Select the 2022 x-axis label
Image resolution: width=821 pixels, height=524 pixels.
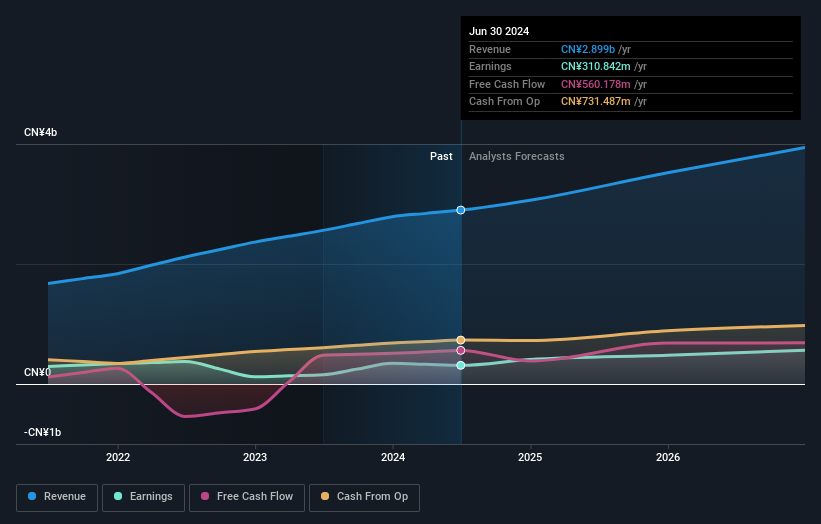[118, 457]
